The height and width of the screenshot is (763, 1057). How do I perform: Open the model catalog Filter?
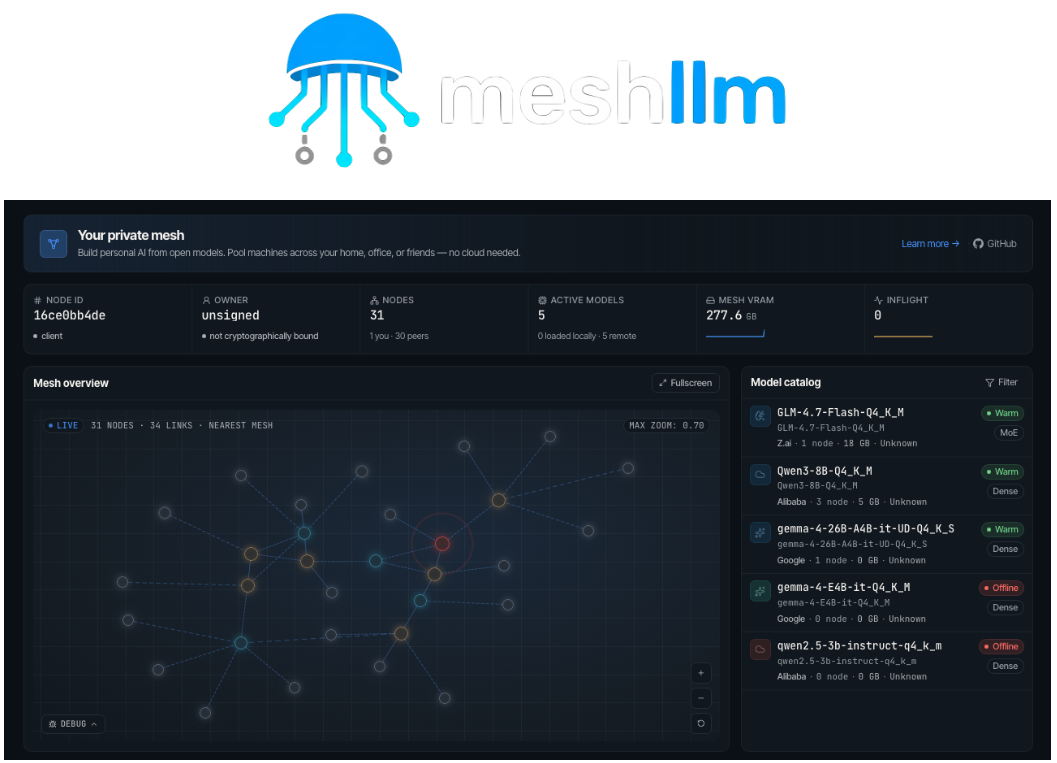[x=1002, y=382]
